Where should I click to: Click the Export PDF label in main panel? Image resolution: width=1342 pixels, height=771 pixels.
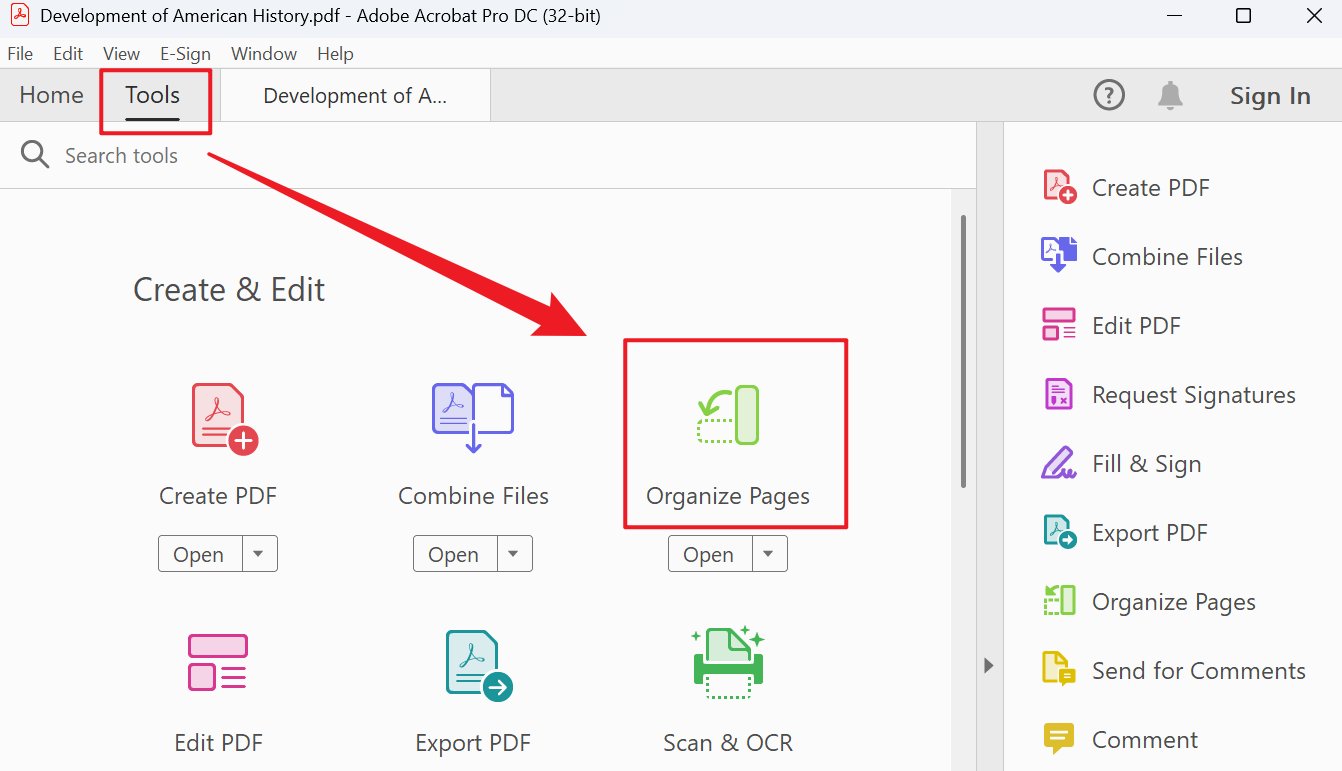tap(473, 744)
